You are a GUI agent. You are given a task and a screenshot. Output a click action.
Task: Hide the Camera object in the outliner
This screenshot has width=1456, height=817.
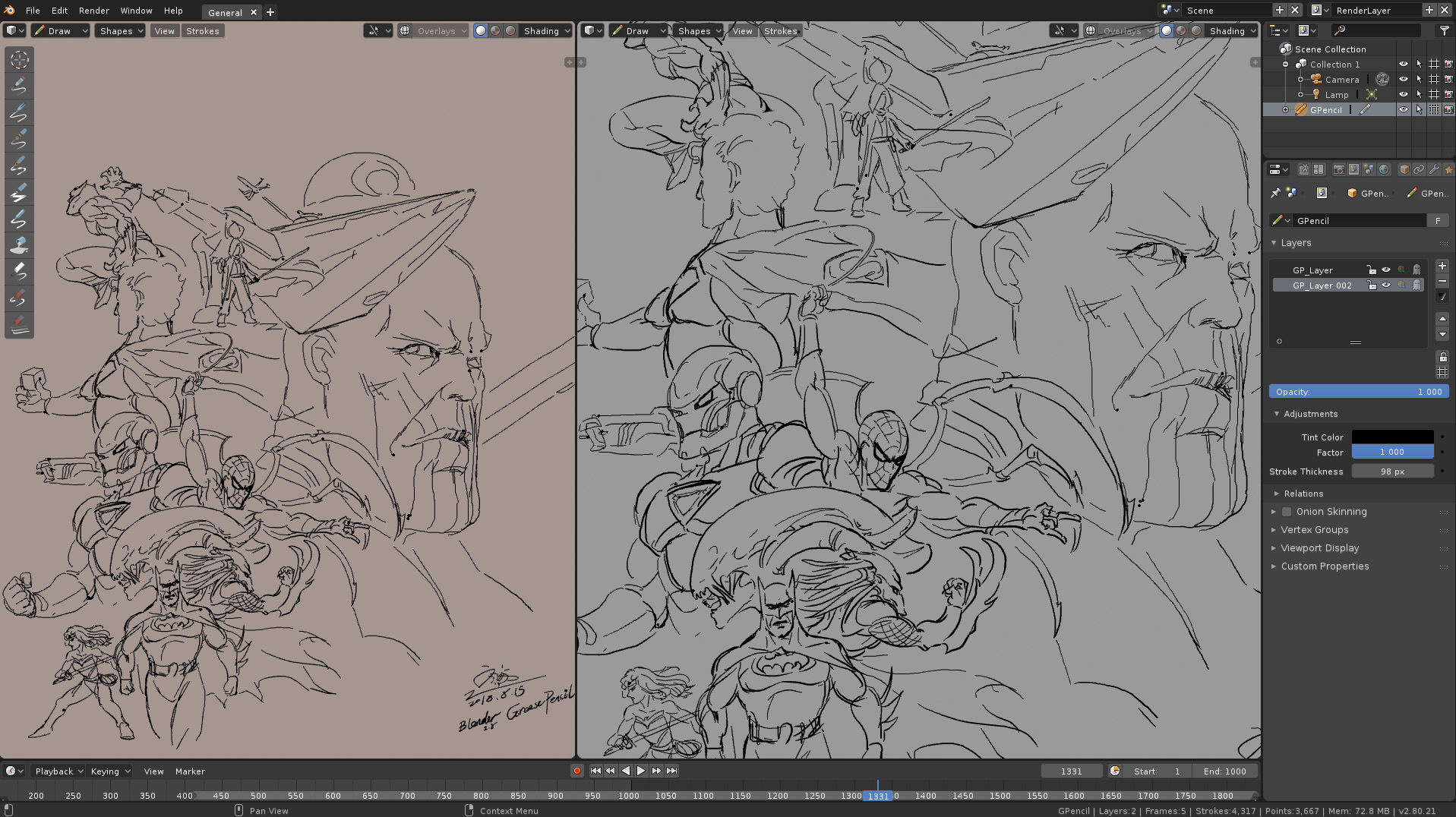point(1404,80)
